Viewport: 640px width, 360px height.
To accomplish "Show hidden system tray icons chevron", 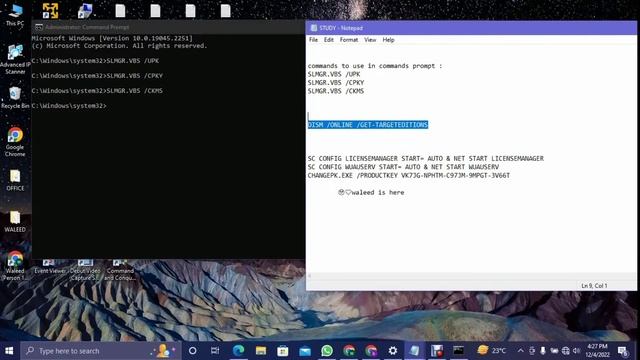I will click(521, 351).
